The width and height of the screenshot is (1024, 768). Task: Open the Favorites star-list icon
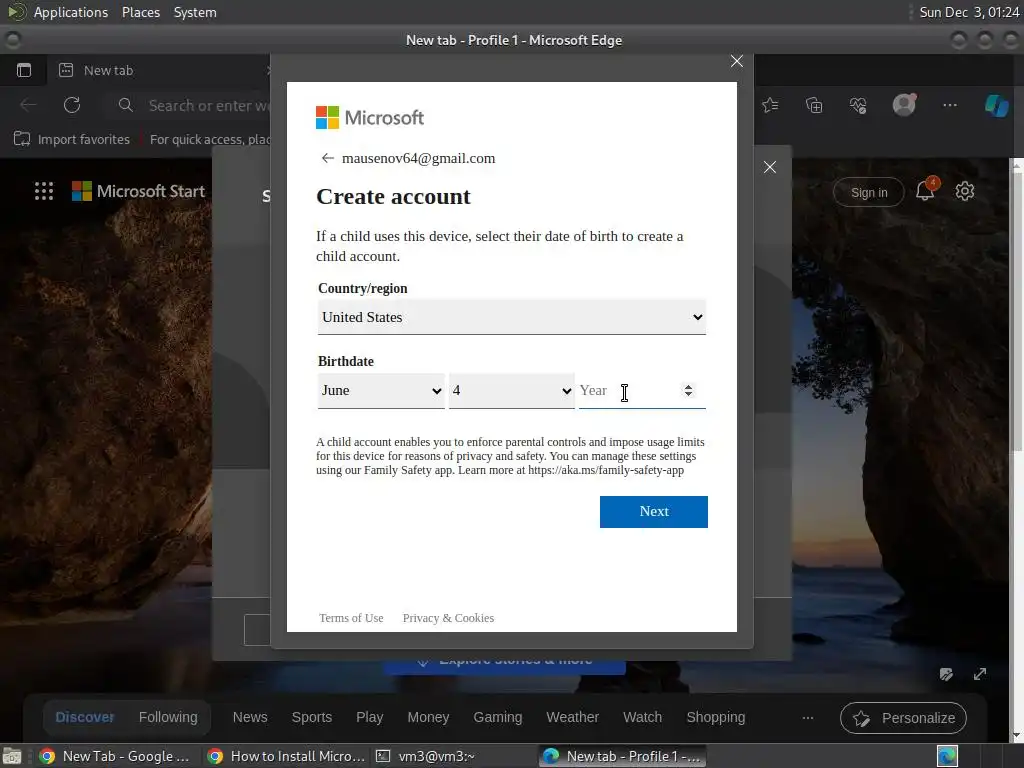point(770,105)
